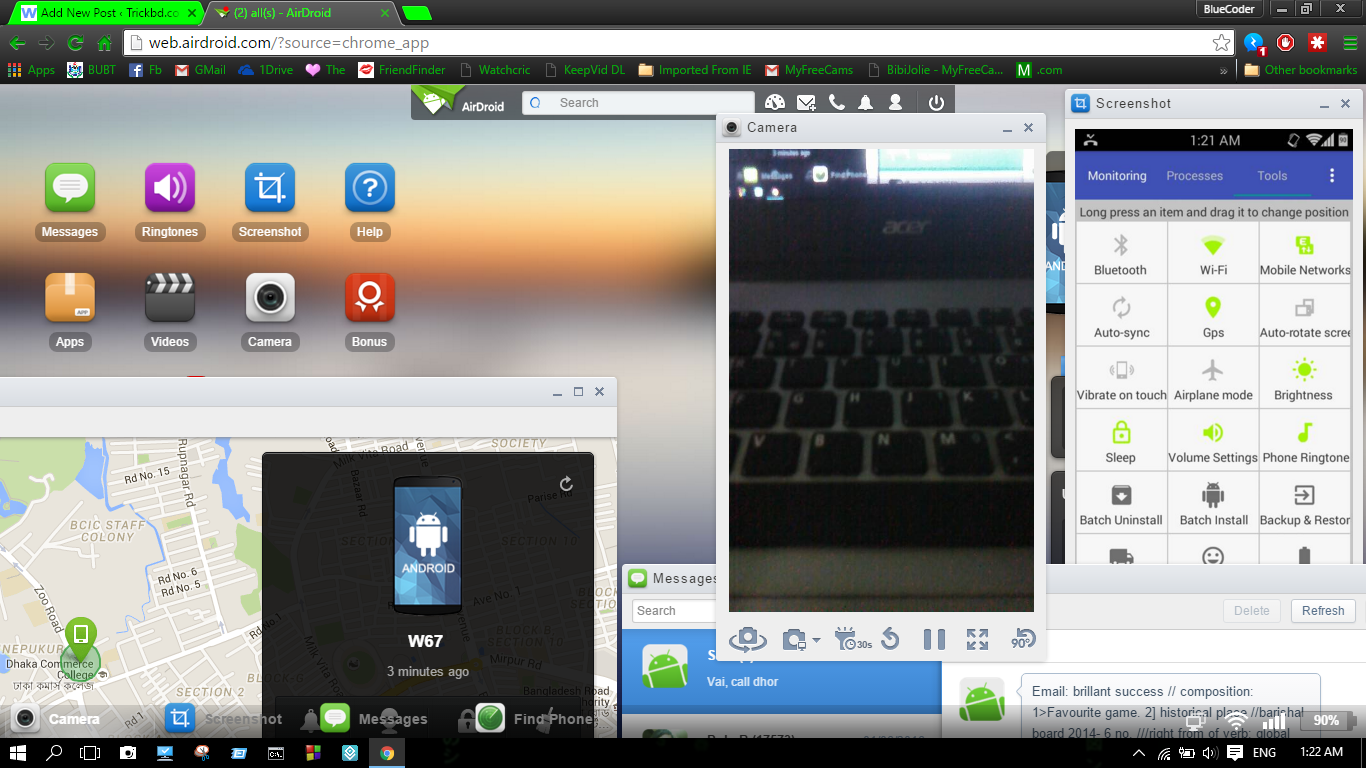Open the Windows Start menu

pos(18,753)
